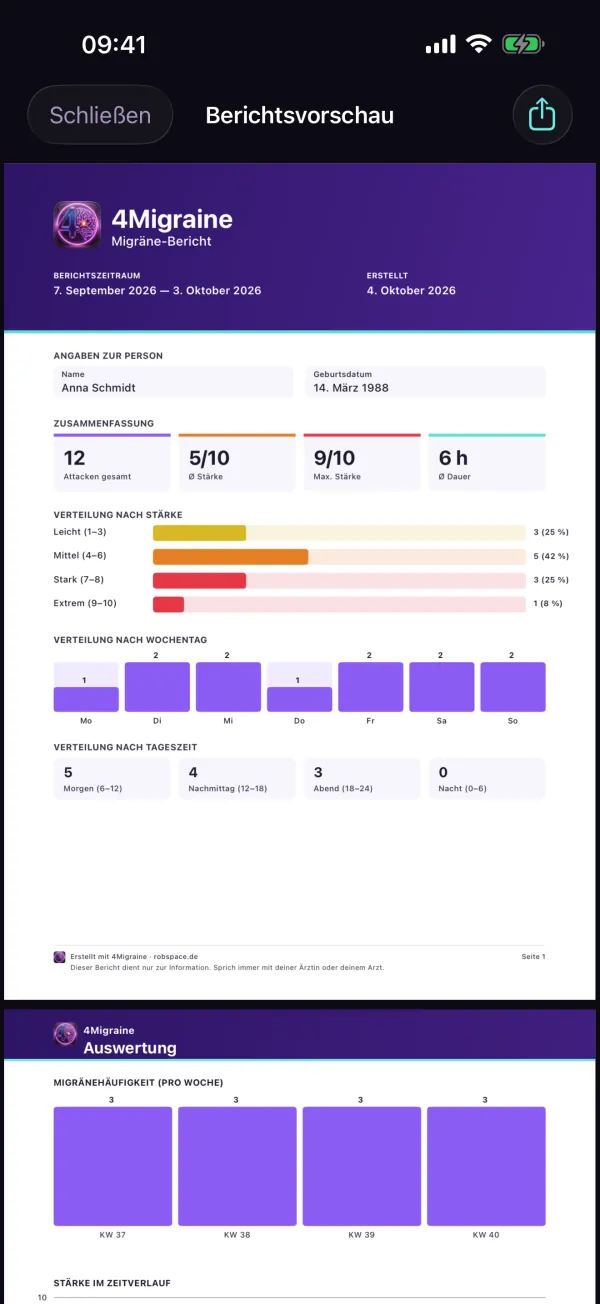Click the orange Mittel (4–6) bar

[x=230, y=557]
